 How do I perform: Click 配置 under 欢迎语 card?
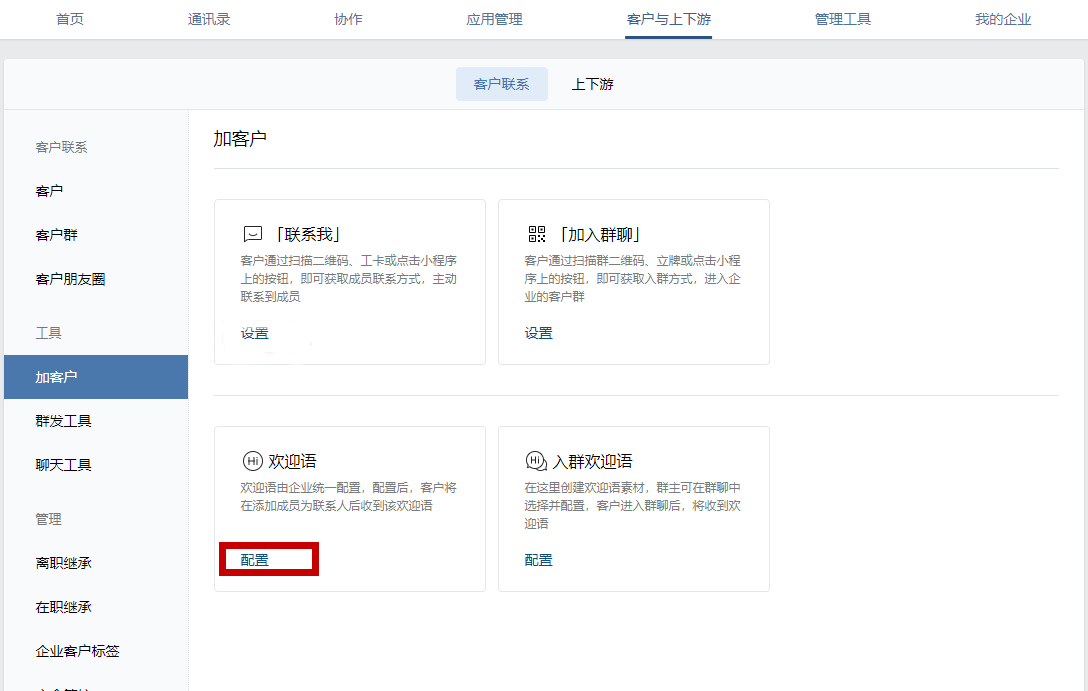pyautogui.click(x=255, y=560)
